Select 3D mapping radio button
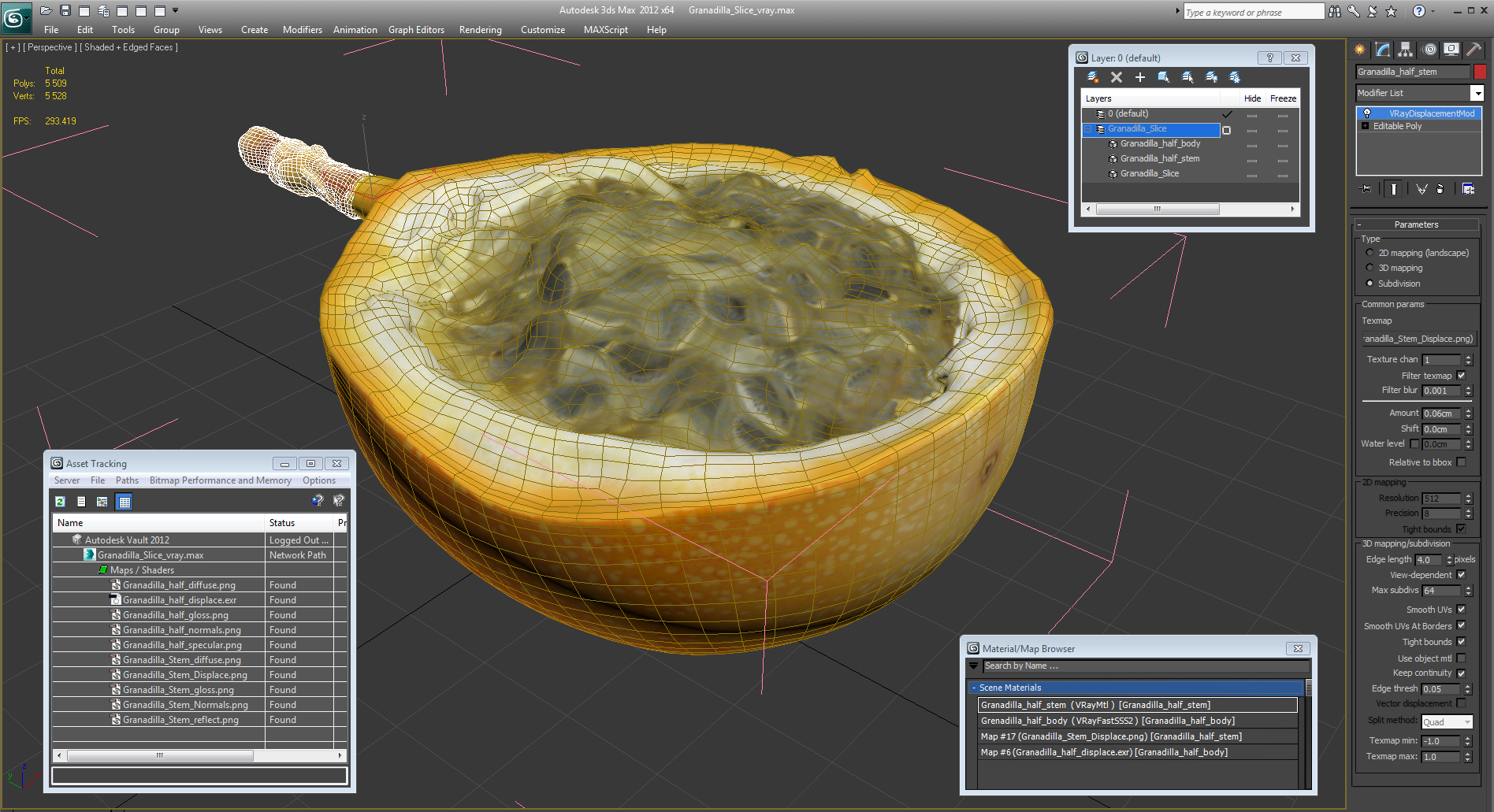The height and width of the screenshot is (812, 1494). click(x=1369, y=268)
